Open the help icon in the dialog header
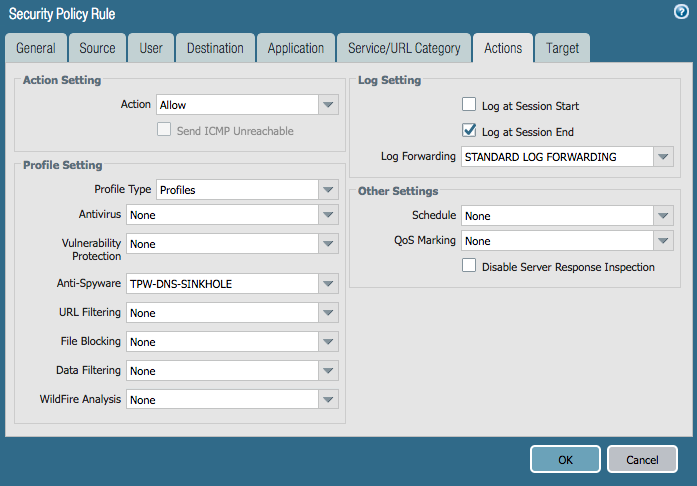697x486 pixels. click(681, 12)
